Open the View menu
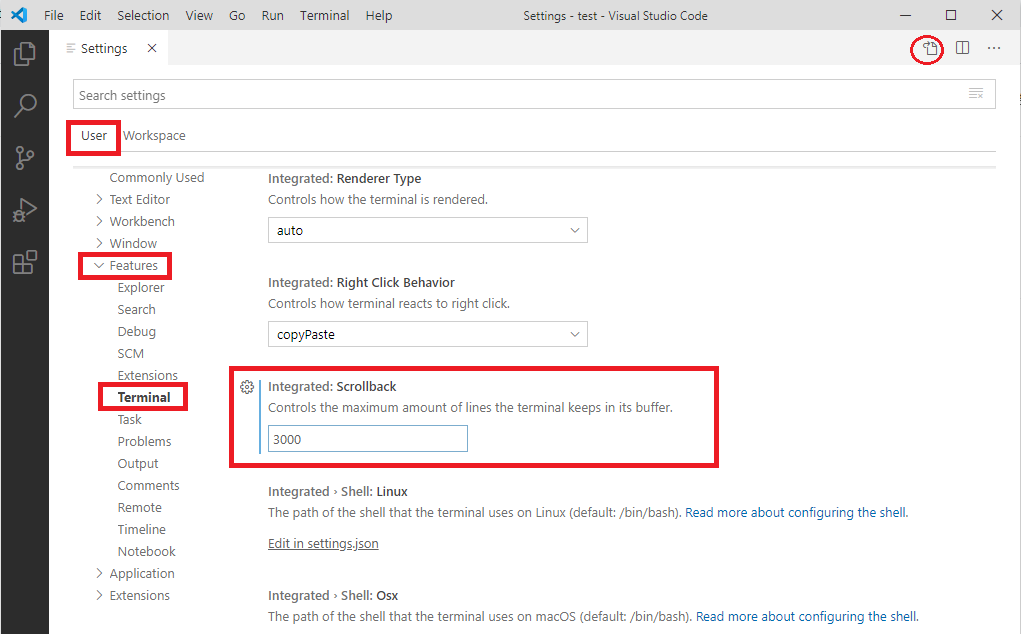1021x634 pixels. coord(199,16)
